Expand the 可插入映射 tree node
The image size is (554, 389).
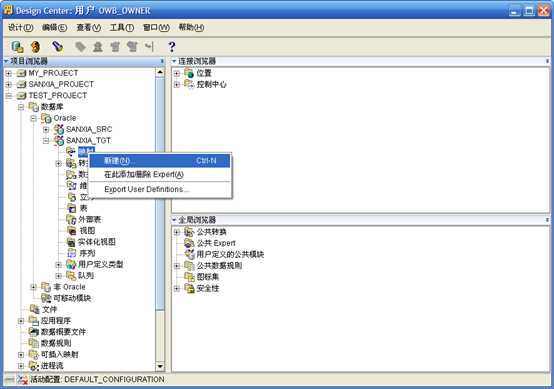(x=21, y=355)
